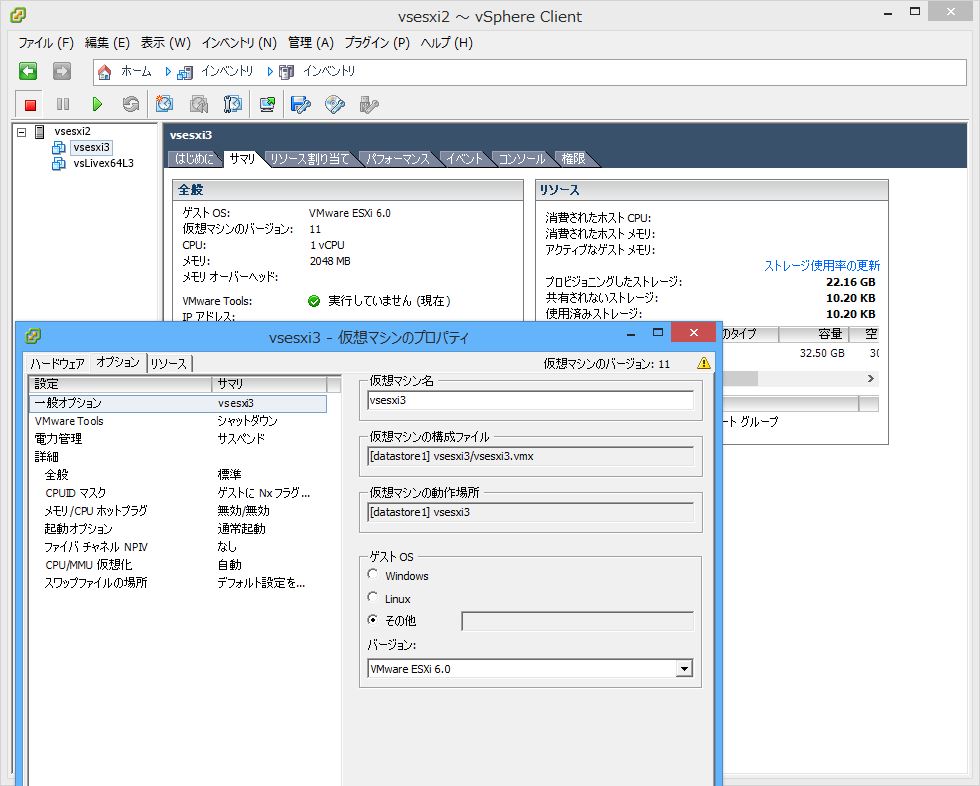Click the 容量 column header
This screenshot has width=980, height=786.
click(x=814, y=334)
